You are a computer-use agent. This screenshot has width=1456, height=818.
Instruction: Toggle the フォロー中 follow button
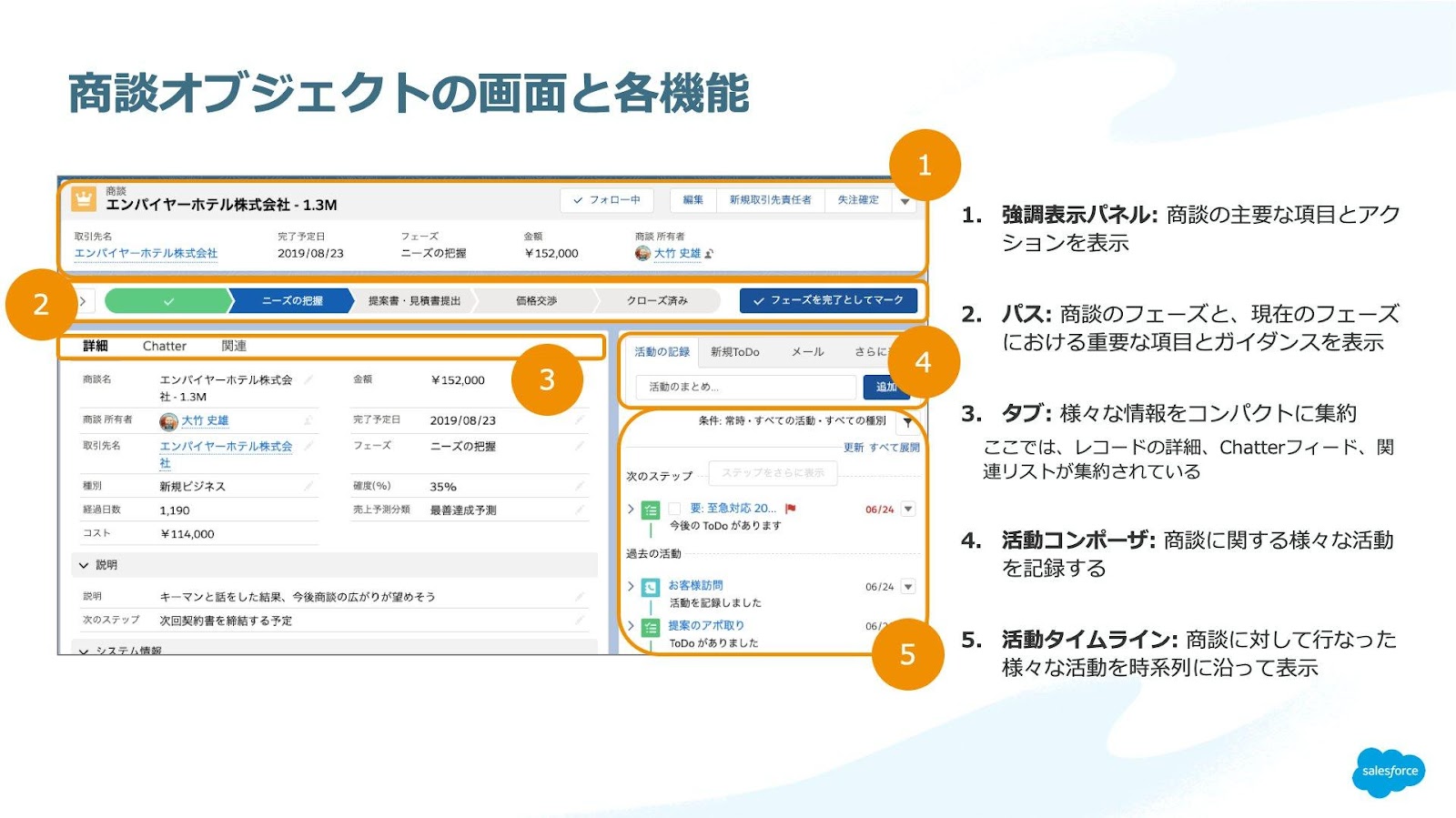point(607,200)
